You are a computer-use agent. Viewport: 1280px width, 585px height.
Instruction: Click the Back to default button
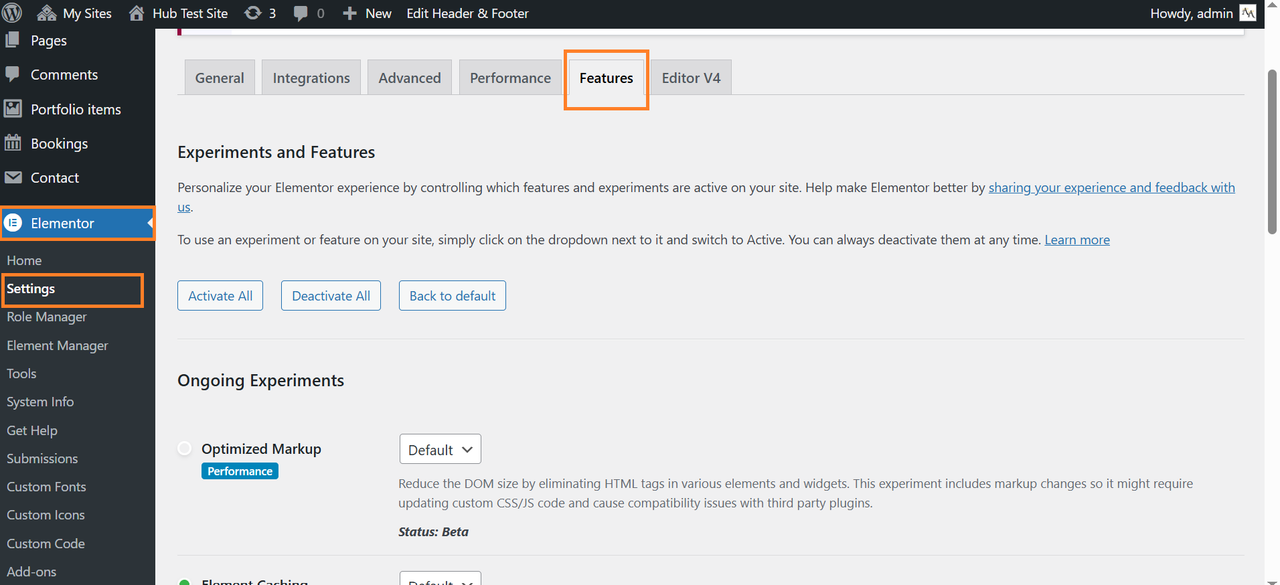click(x=452, y=296)
